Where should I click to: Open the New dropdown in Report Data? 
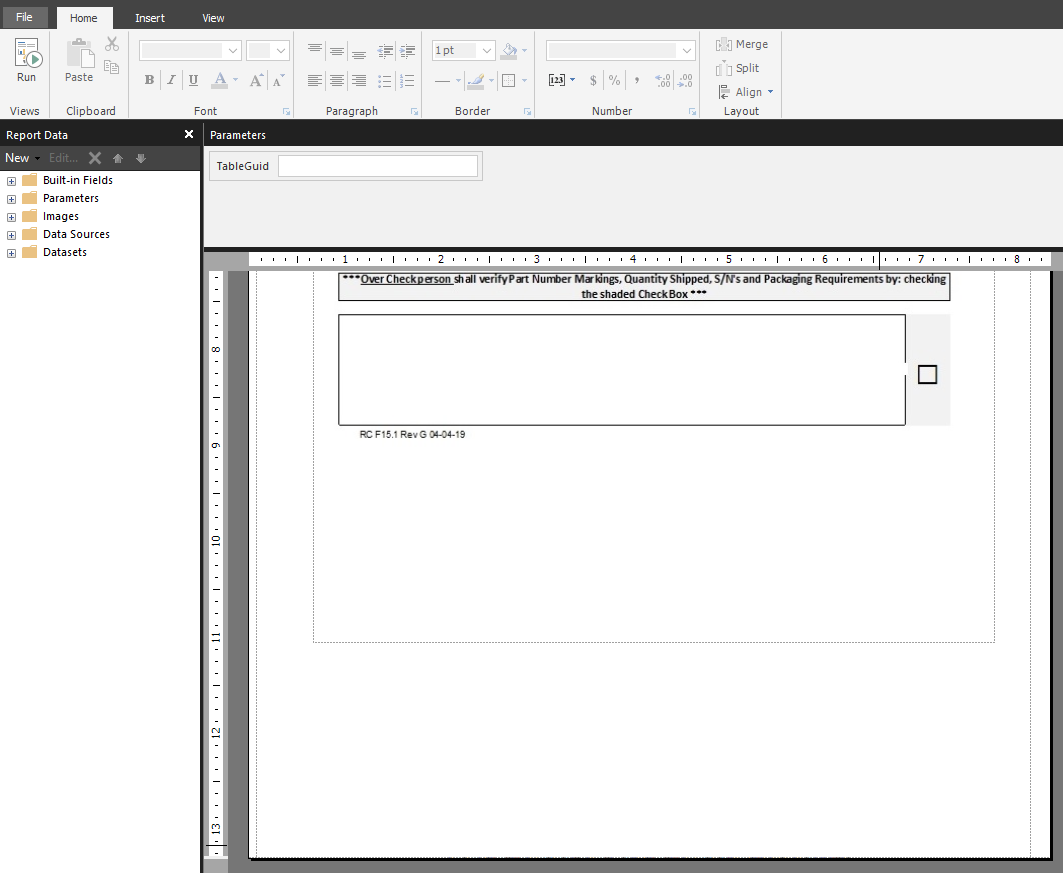[x=22, y=158]
